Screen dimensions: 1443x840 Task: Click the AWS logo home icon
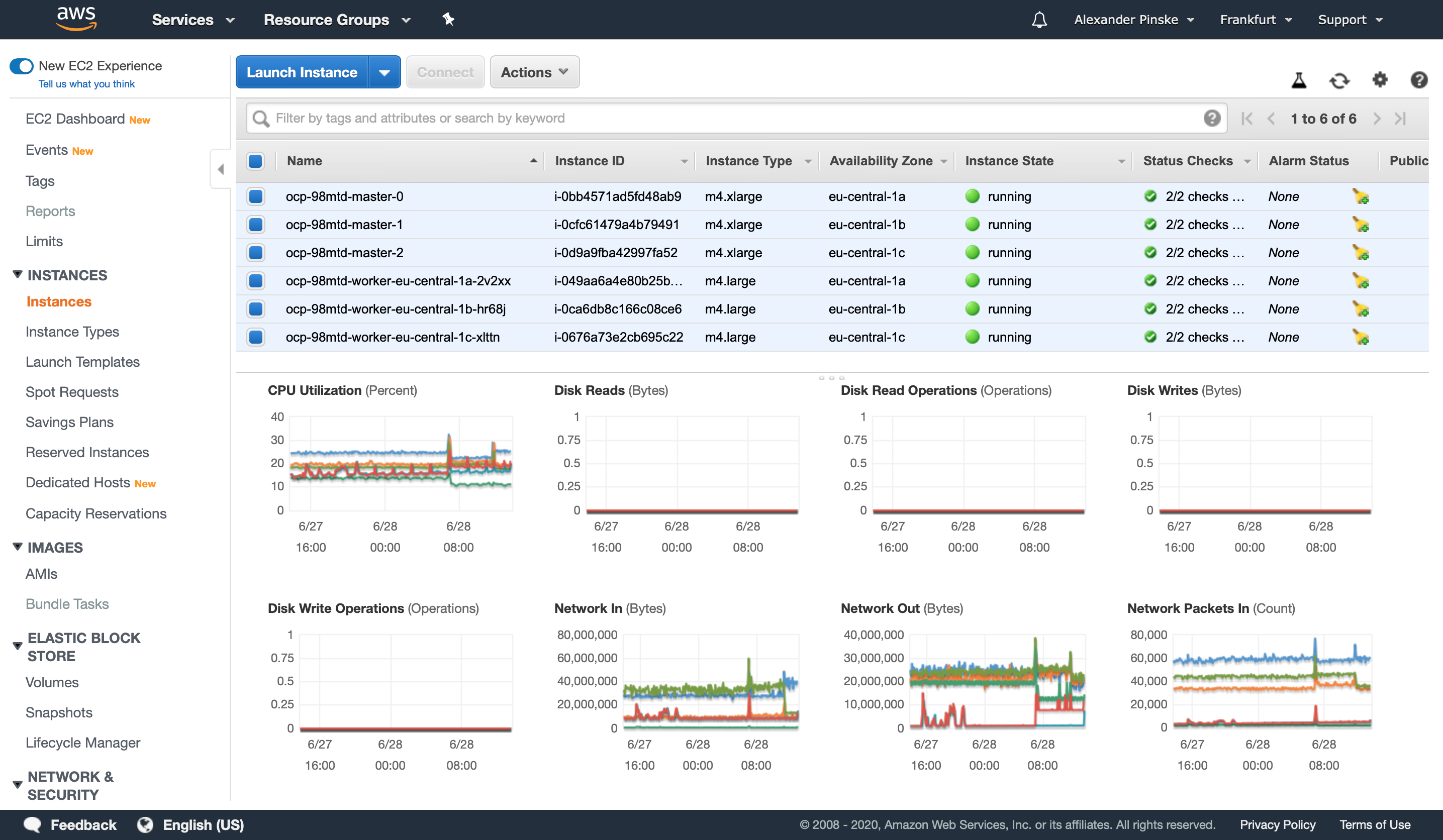(77, 20)
